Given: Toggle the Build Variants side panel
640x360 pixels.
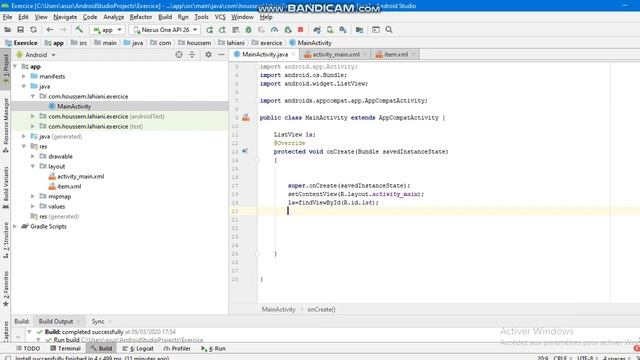Looking at the screenshot, I should click(x=5, y=188).
